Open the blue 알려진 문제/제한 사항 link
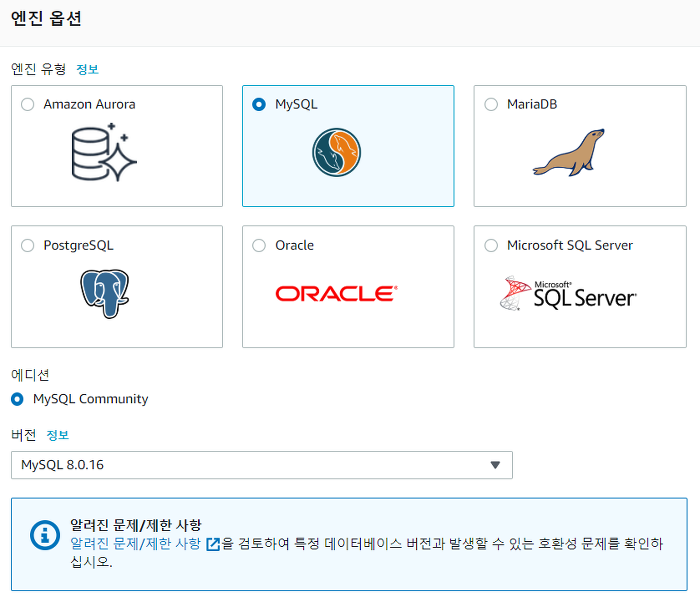 pos(136,544)
